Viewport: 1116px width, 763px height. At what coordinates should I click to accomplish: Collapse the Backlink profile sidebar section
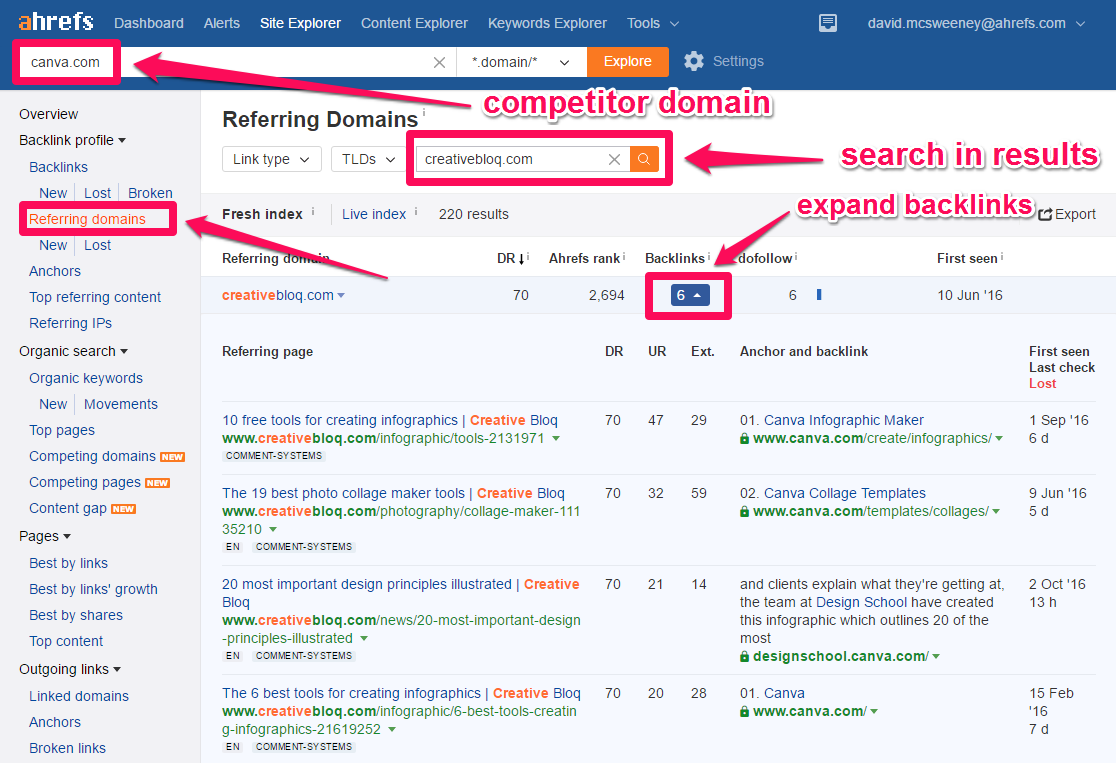point(73,140)
